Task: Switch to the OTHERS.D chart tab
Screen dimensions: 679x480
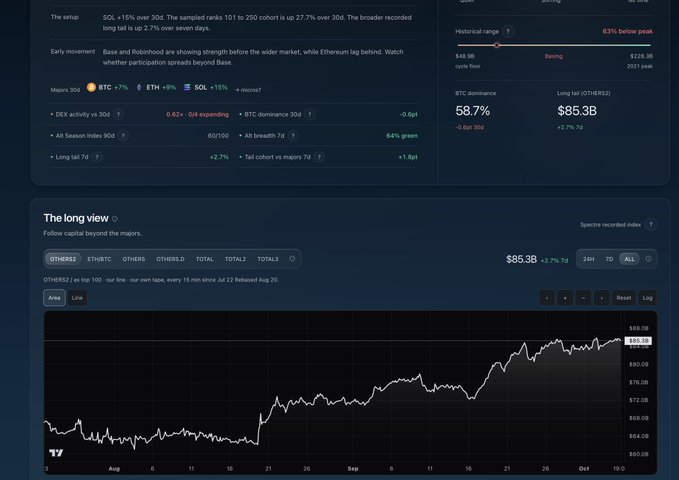Action: click(x=170, y=259)
